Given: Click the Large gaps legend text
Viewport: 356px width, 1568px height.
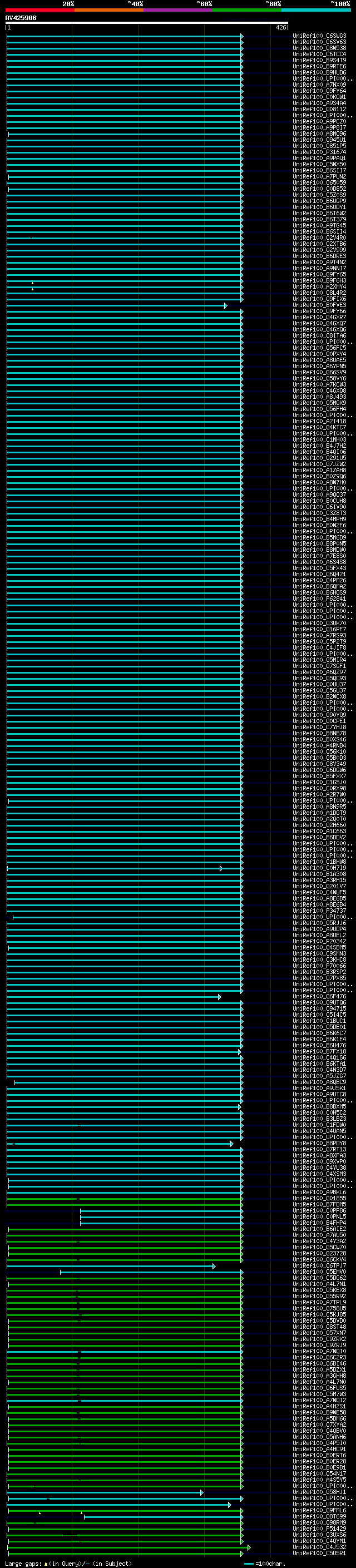Looking at the screenshot, I should [x=68, y=1564].
